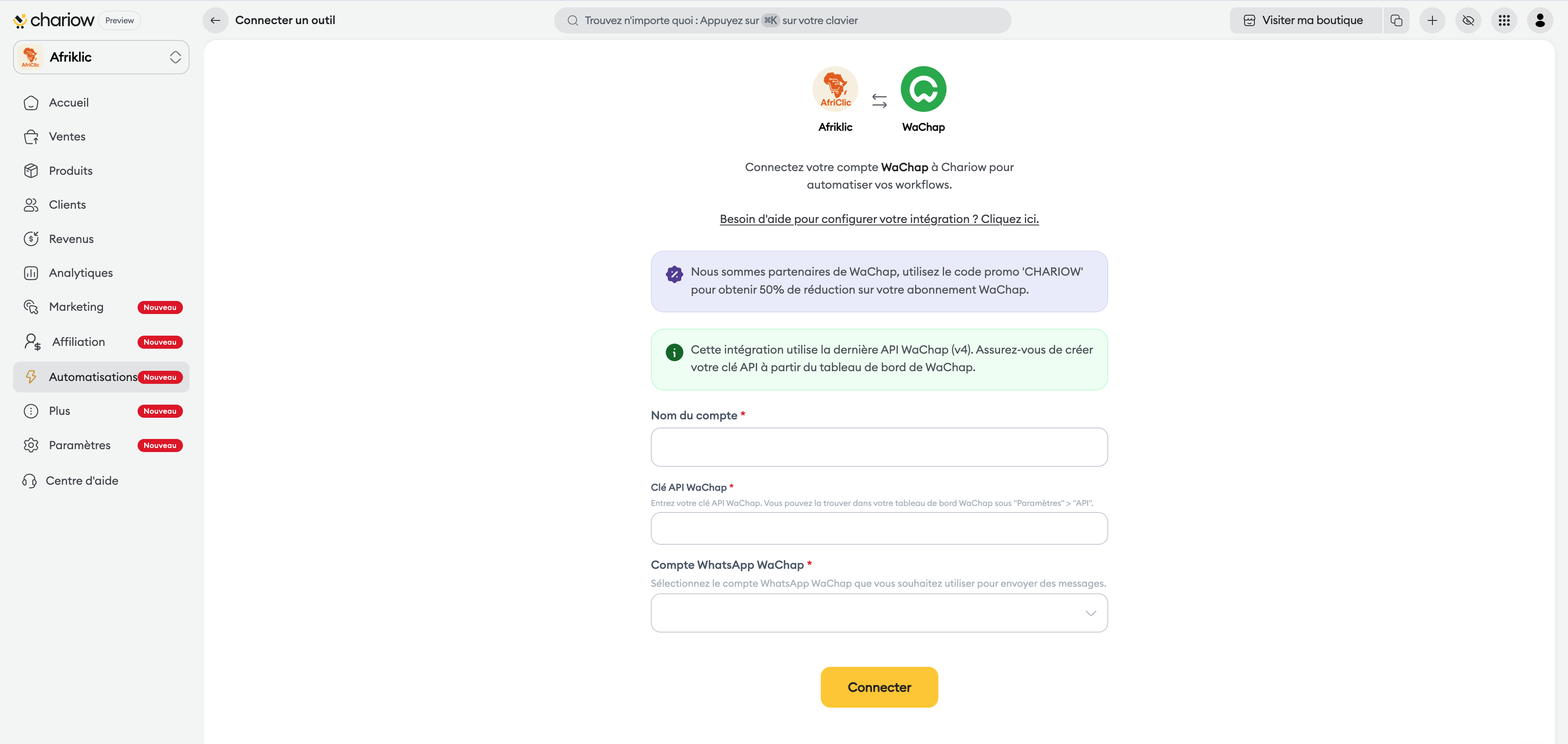Toggle the crossed-eye visibility icon
This screenshot has width=1568, height=744.
click(1468, 20)
